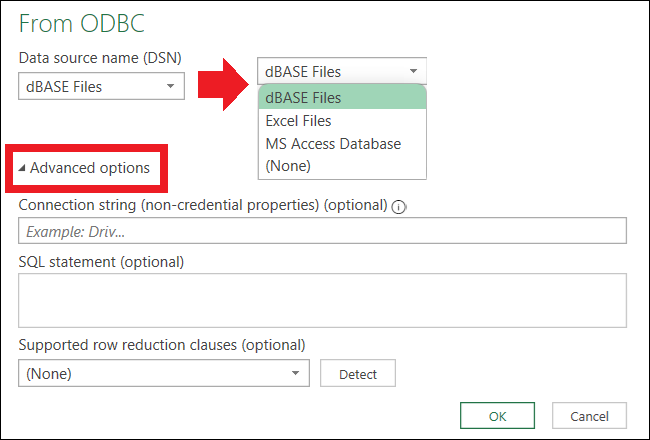This screenshot has width=650, height=440.
Task: Focus the Connection string input field
Action: click(x=322, y=231)
